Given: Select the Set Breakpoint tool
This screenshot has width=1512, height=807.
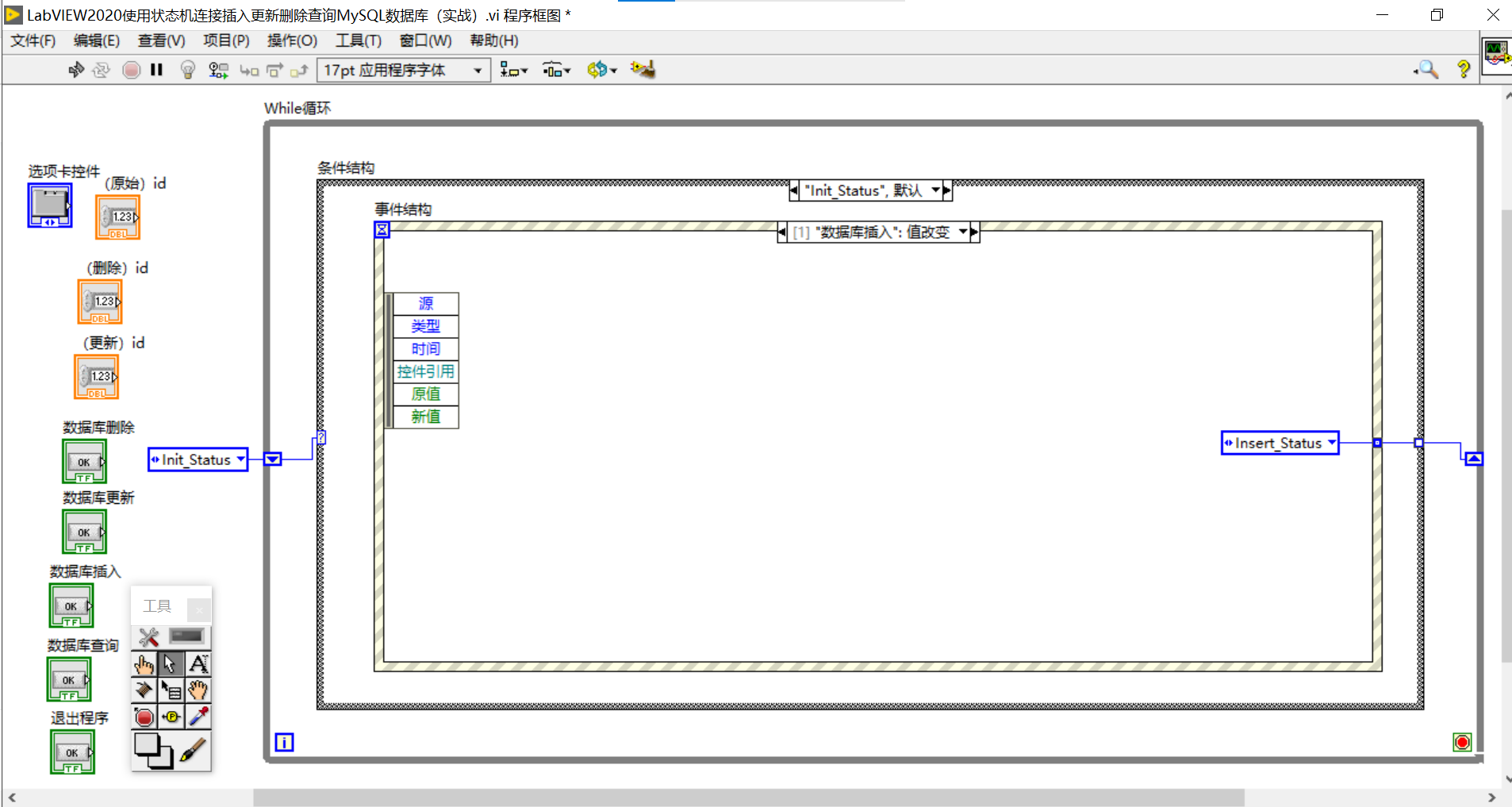Looking at the screenshot, I should [x=145, y=716].
